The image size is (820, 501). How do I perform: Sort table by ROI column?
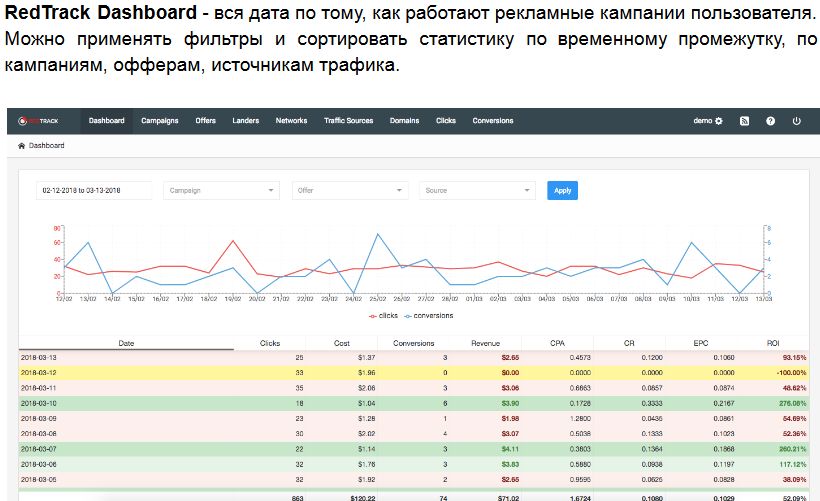click(773, 343)
